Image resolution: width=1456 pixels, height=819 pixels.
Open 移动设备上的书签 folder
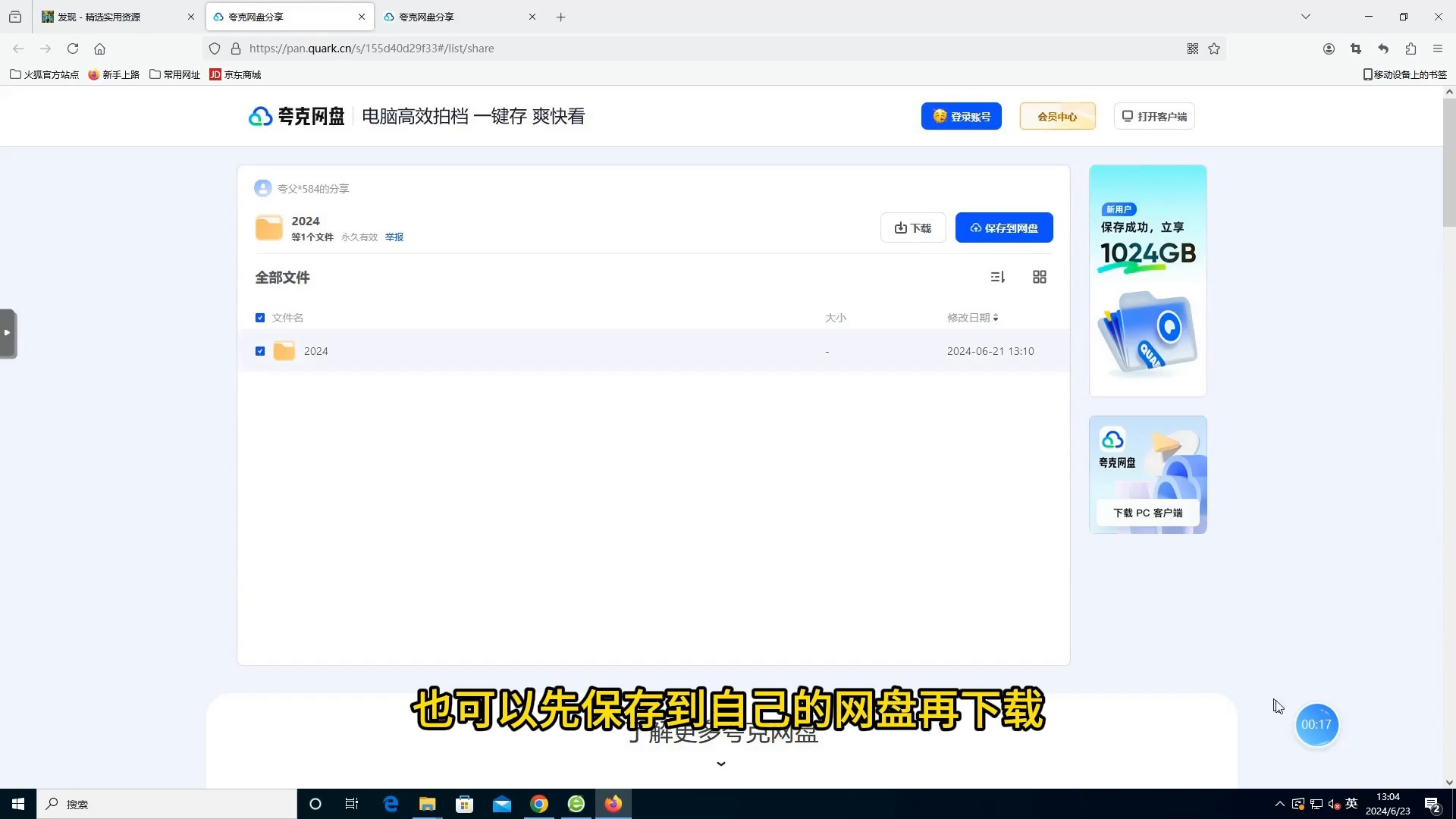1404,74
